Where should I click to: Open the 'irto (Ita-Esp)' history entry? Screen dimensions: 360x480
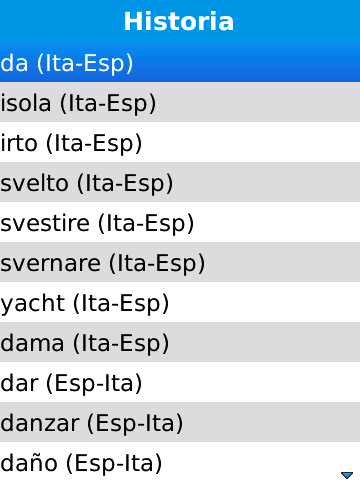click(x=180, y=142)
